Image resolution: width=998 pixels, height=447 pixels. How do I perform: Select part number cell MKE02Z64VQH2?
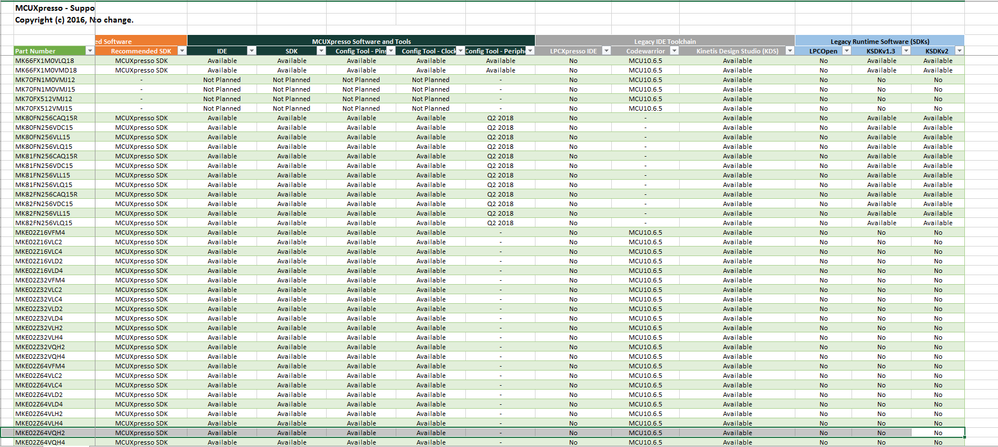(54, 433)
